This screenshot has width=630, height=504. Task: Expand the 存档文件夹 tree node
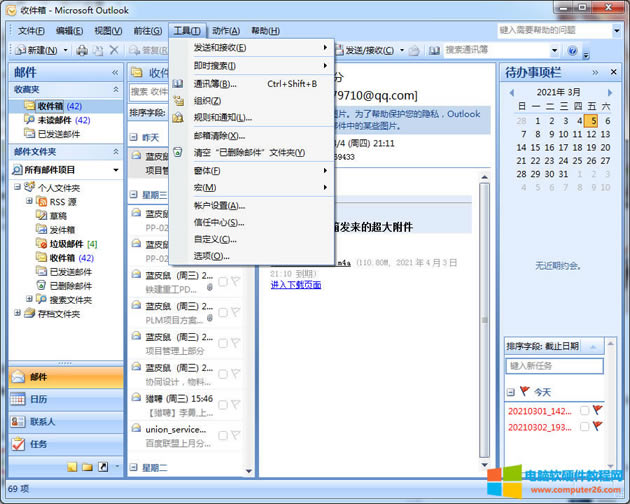17,313
